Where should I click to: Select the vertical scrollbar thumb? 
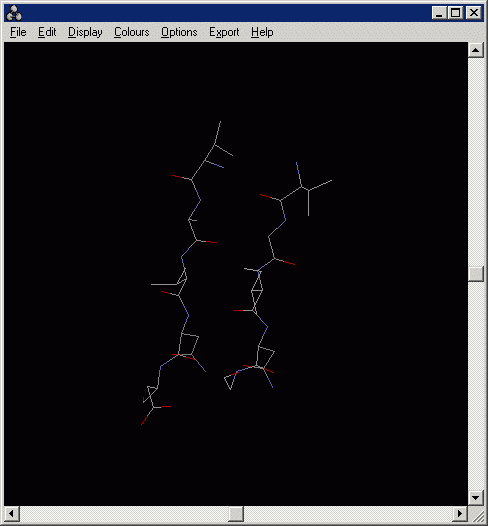(476, 274)
